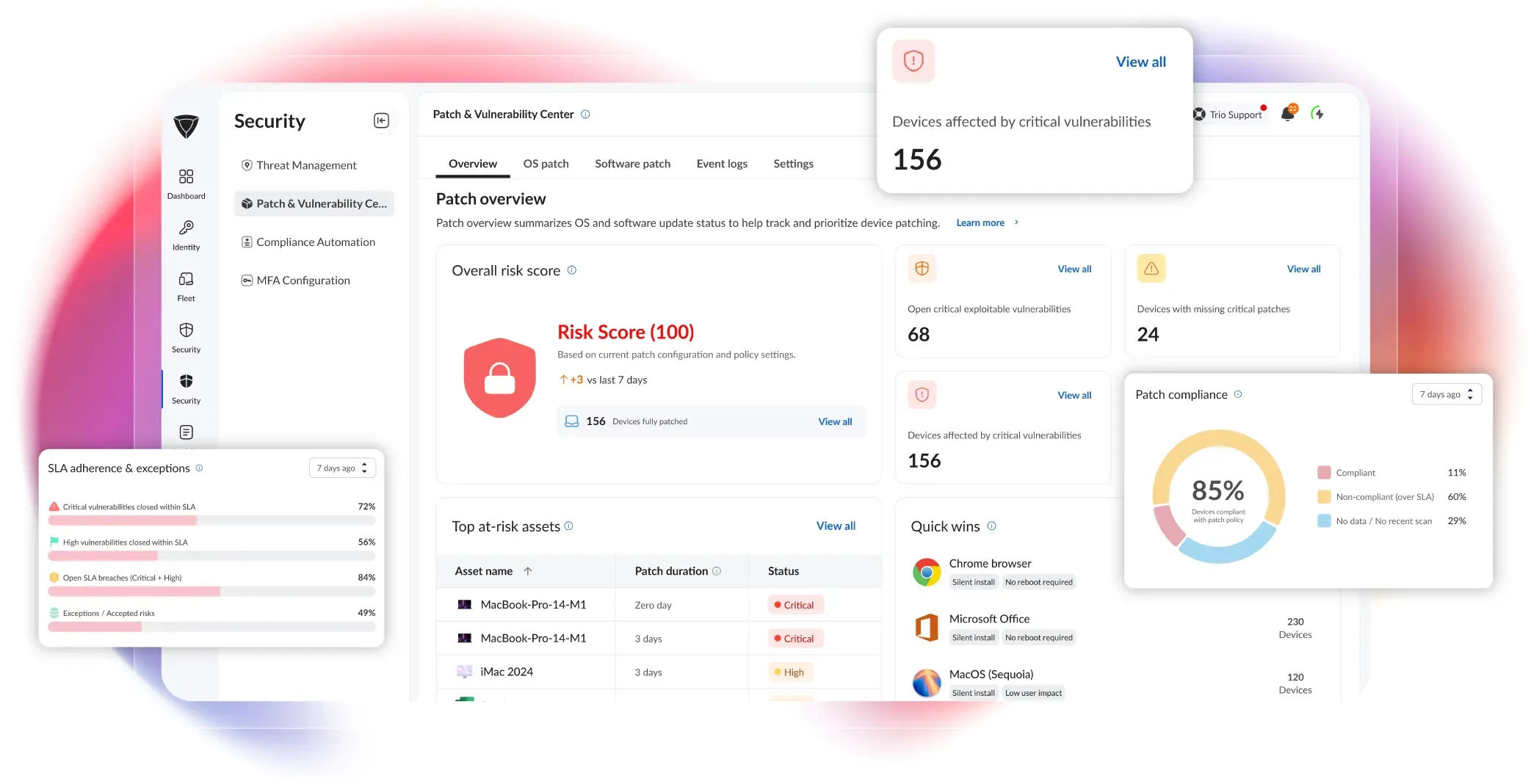1531x784 pixels.
Task: View all top at-risk assets
Action: pyautogui.click(x=836, y=526)
